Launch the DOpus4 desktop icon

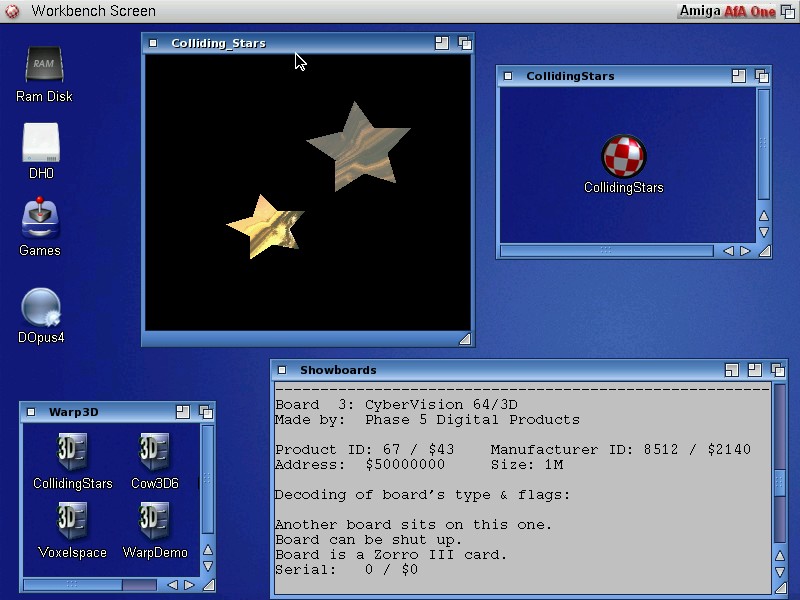[x=41, y=308]
